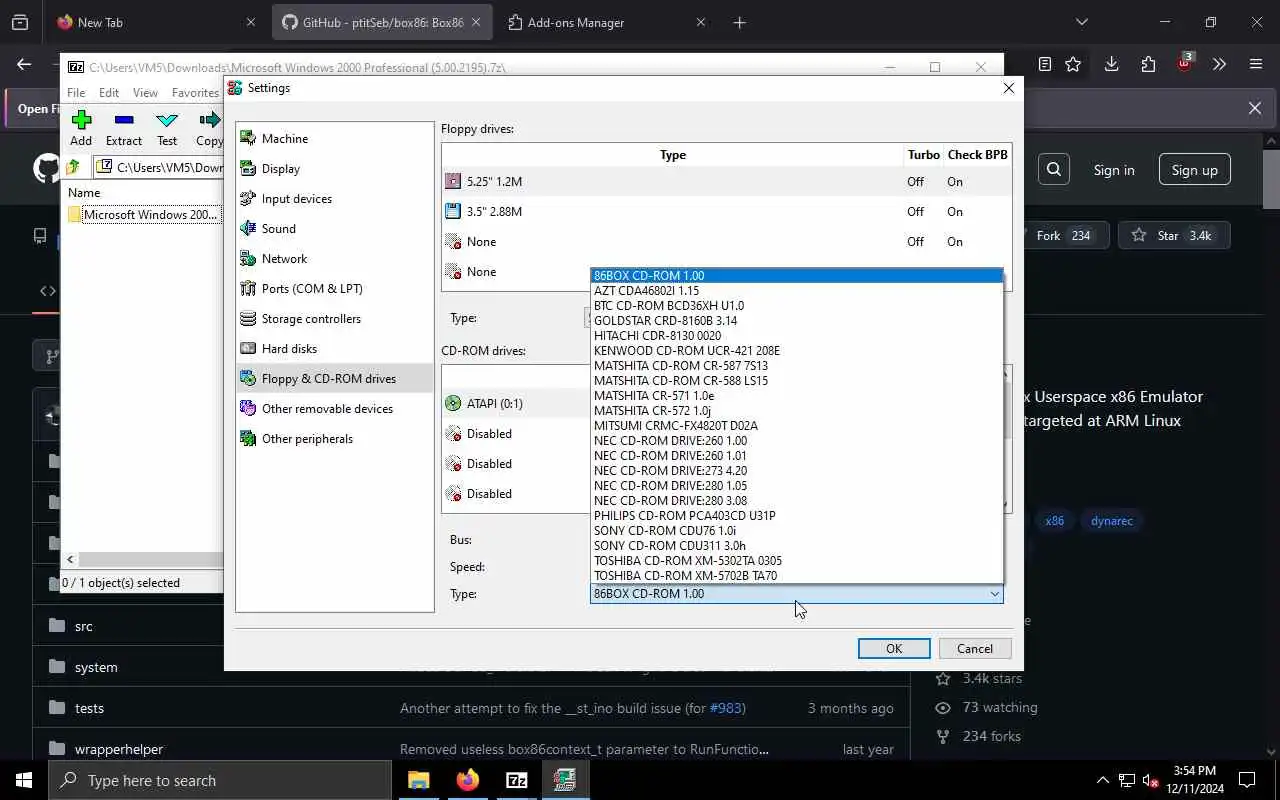Select the ATAPI (0:1) CD-ROM drive
This screenshot has height=800, width=1280.
pos(516,403)
